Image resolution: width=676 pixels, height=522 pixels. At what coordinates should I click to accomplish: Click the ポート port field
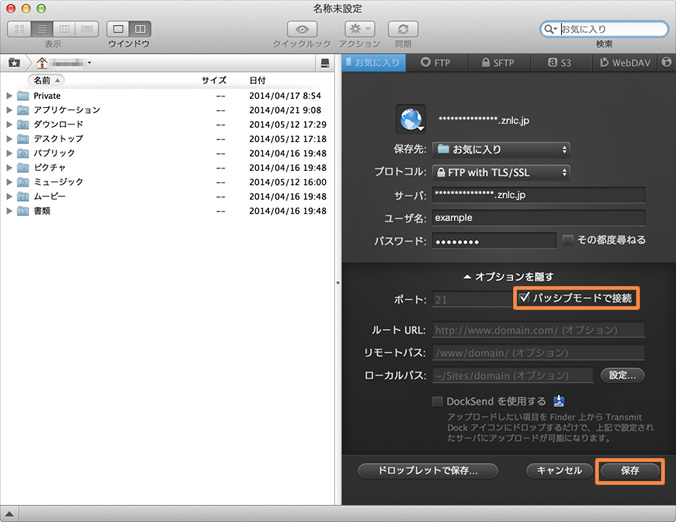point(472,299)
